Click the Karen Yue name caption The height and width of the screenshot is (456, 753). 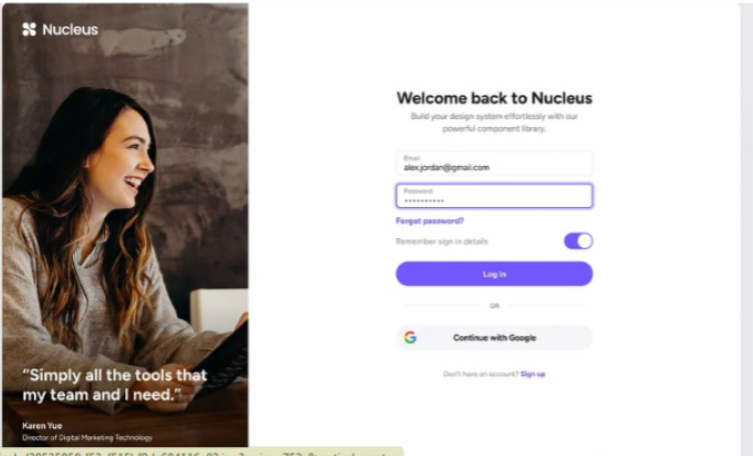42,425
